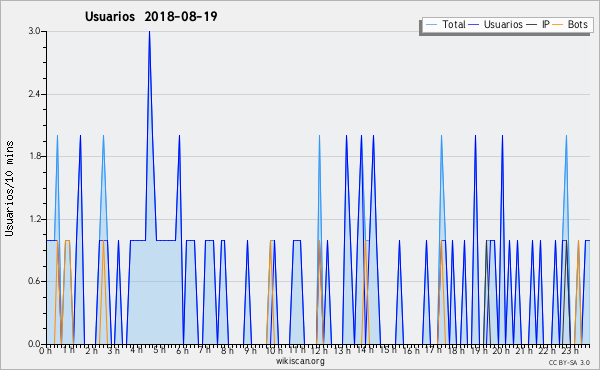Image resolution: width=600 pixels, height=370 pixels.
Task: Click the peak at value 3.0
Action: 149,32
